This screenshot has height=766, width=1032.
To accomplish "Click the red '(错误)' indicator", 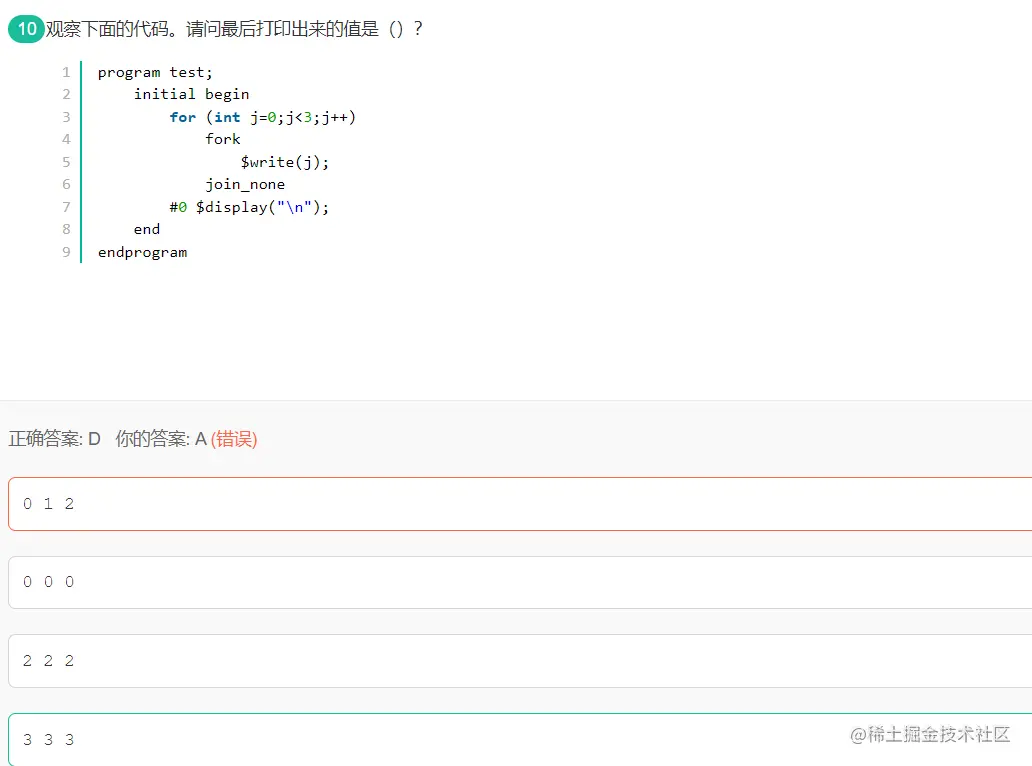I will (x=234, y=439).
